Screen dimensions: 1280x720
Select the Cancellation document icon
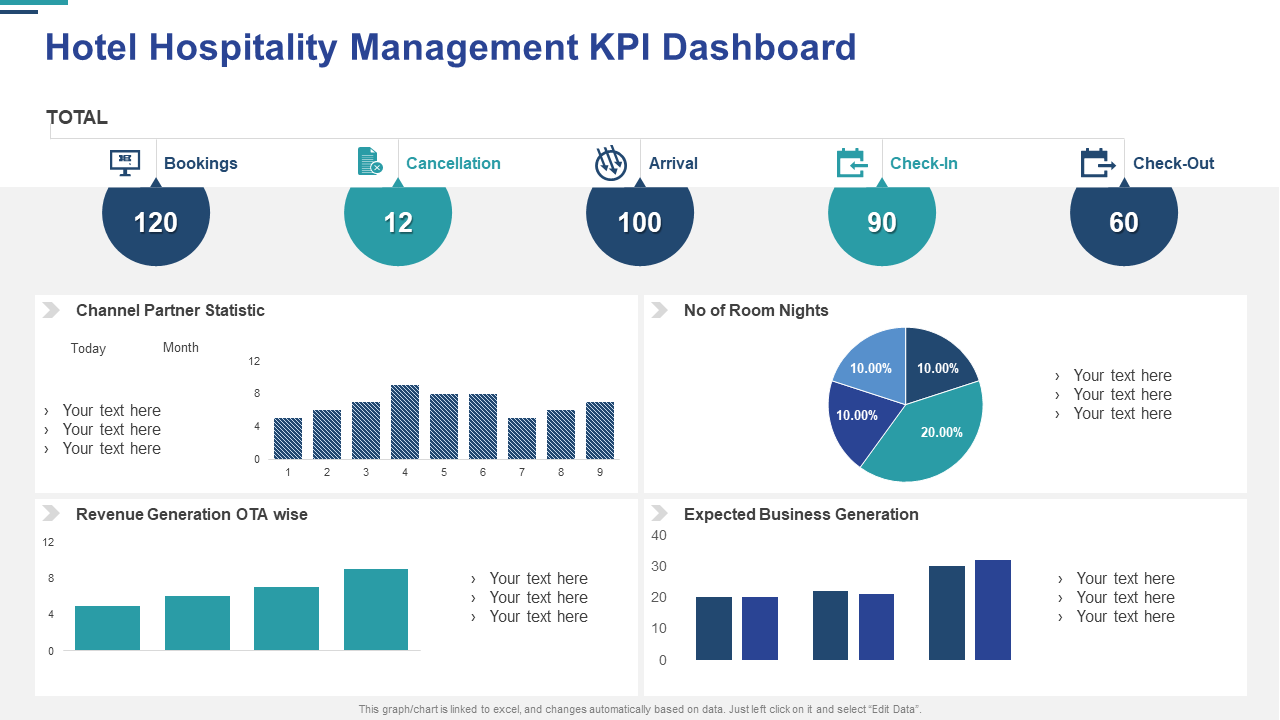point(369,162)
